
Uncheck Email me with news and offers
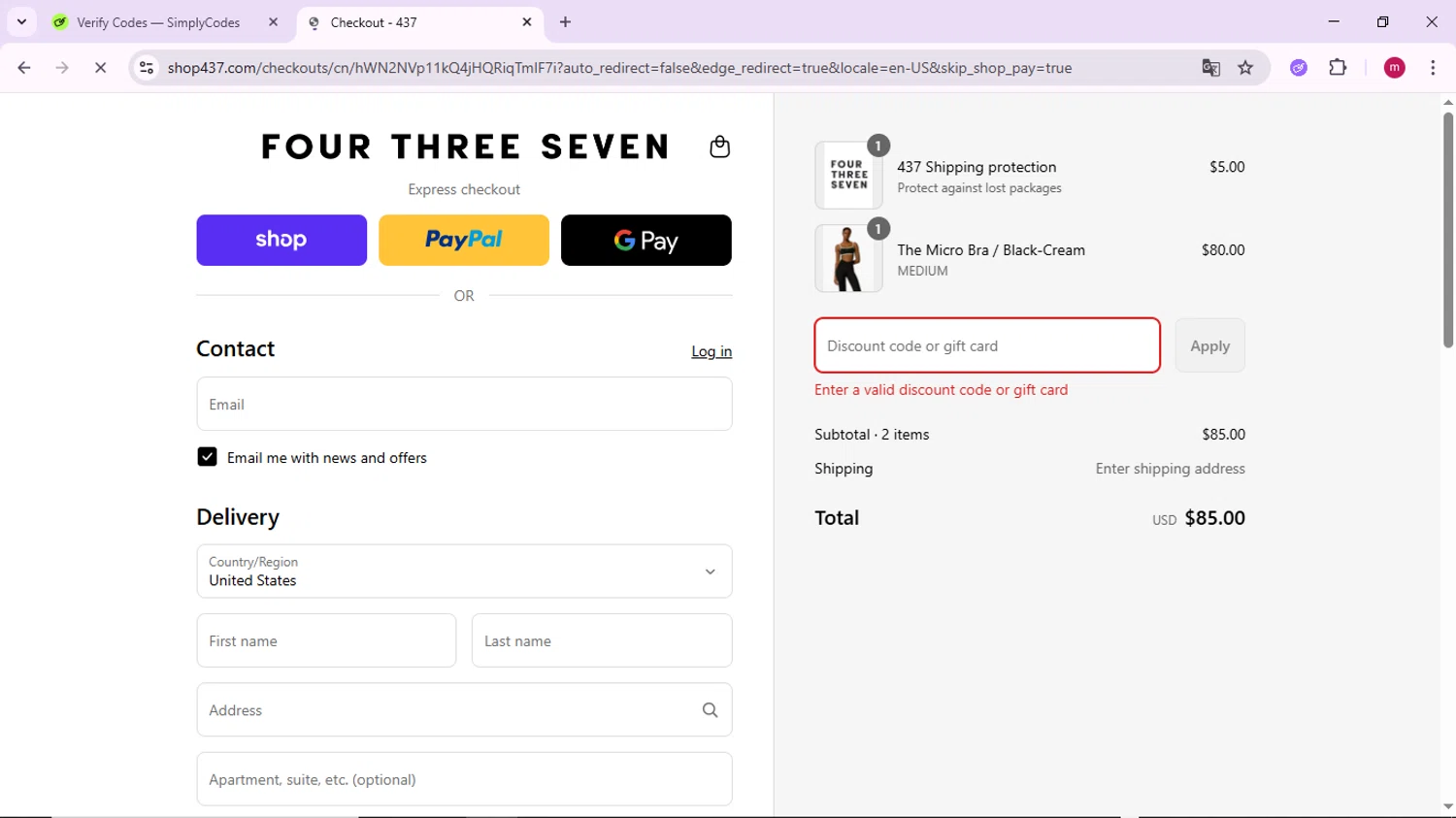(207, 457)
